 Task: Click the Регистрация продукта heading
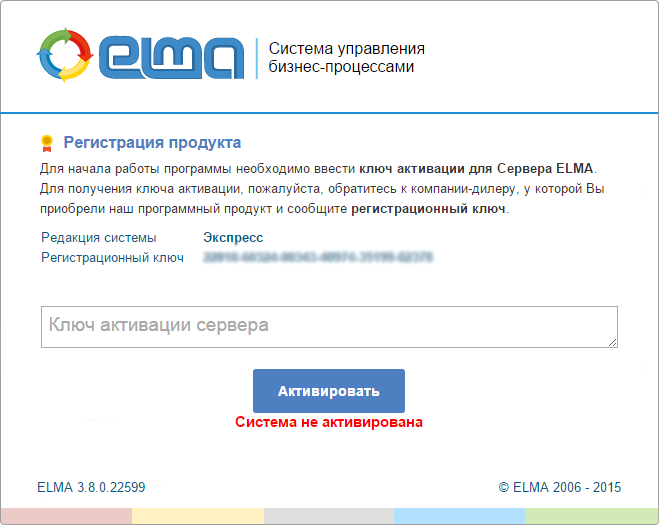click(152, 142)
